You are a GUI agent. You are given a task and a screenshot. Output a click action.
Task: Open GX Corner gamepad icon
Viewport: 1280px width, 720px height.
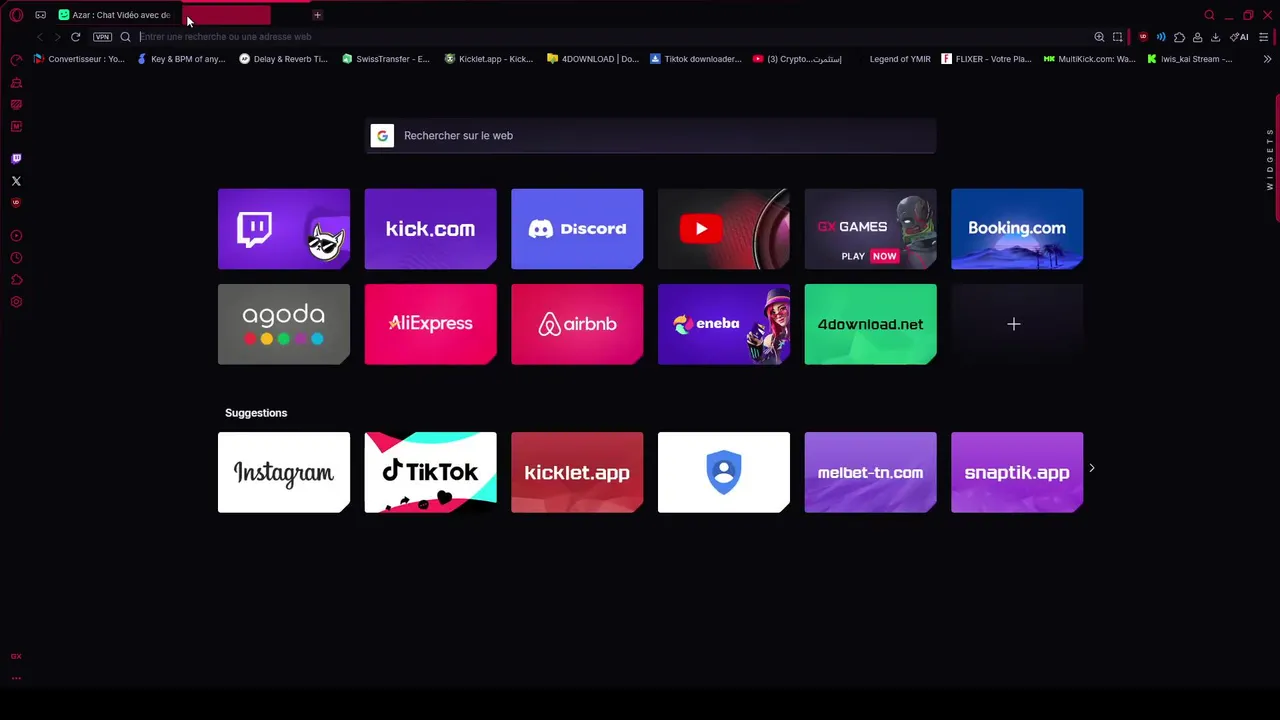tap(40, 15)
